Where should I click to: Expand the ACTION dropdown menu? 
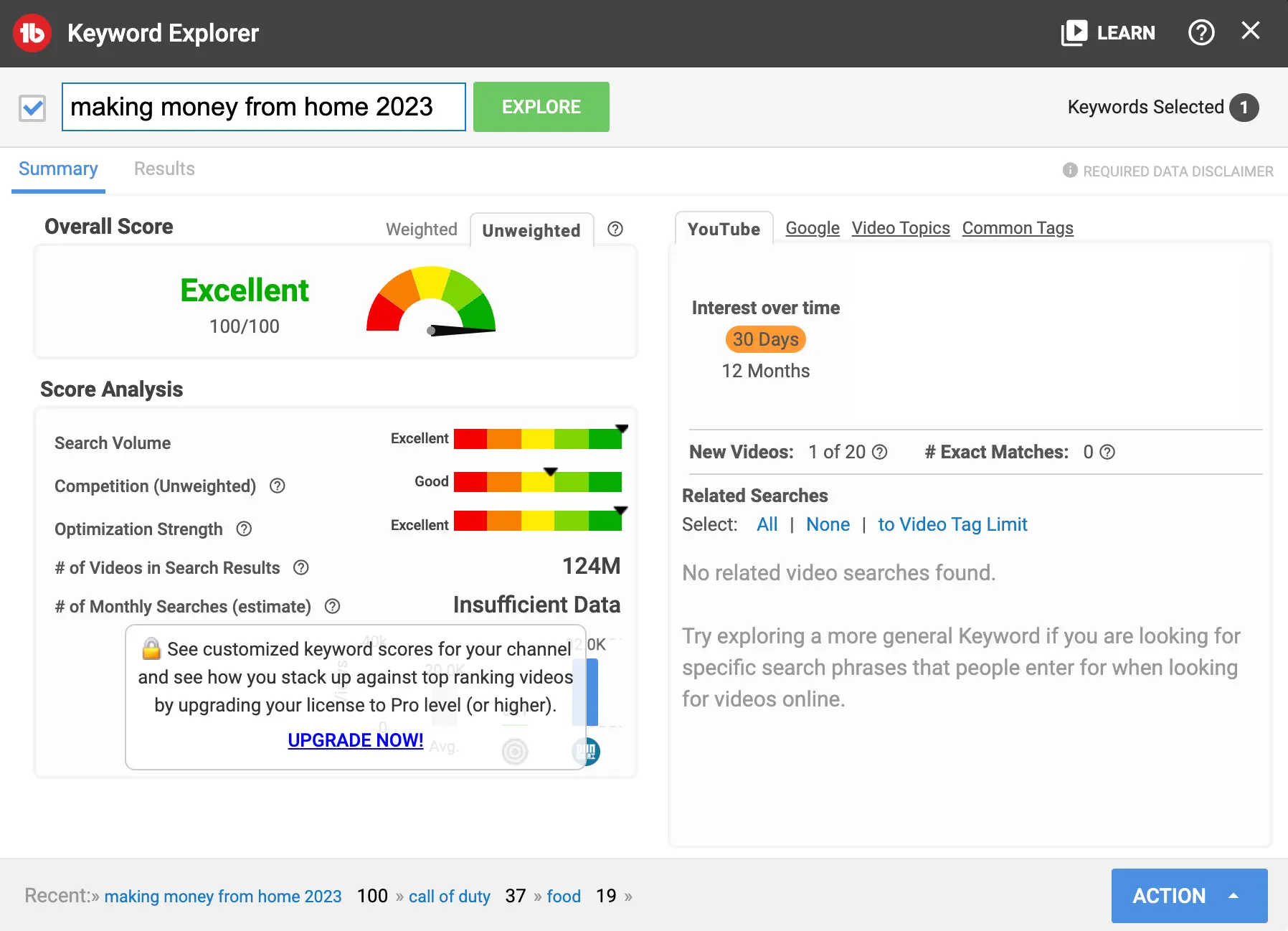point(1188,896)
